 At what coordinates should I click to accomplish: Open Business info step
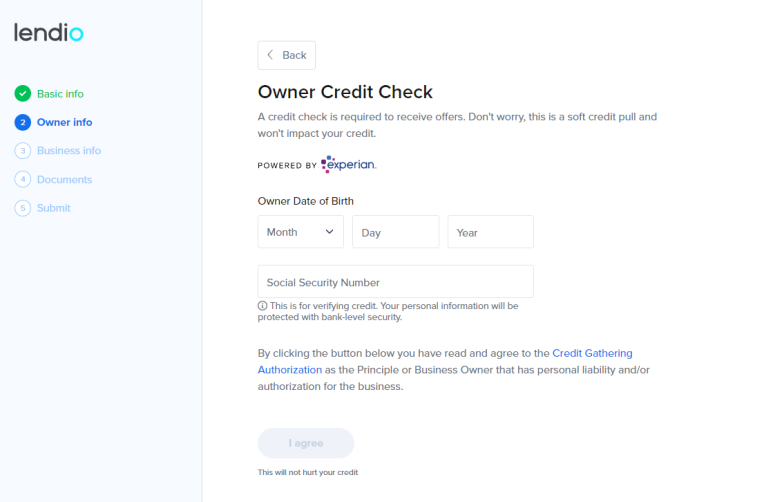69,150
